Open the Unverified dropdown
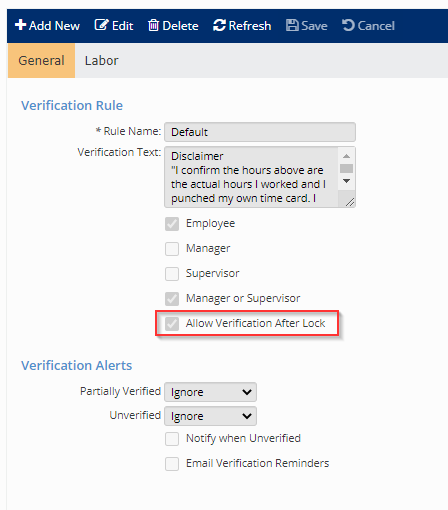 click(x=210, y=416)
